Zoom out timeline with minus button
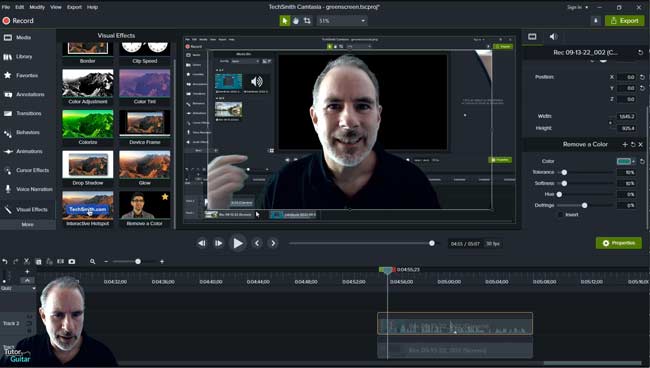The width and height of the screenshot is (650, 368). coord(106,261)
